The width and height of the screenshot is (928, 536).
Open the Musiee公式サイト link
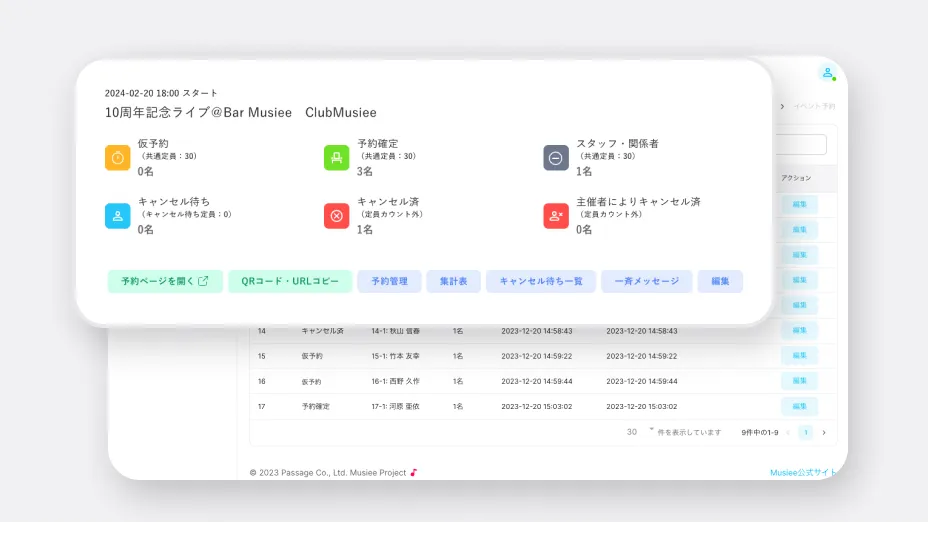click(x=802, y=472)
